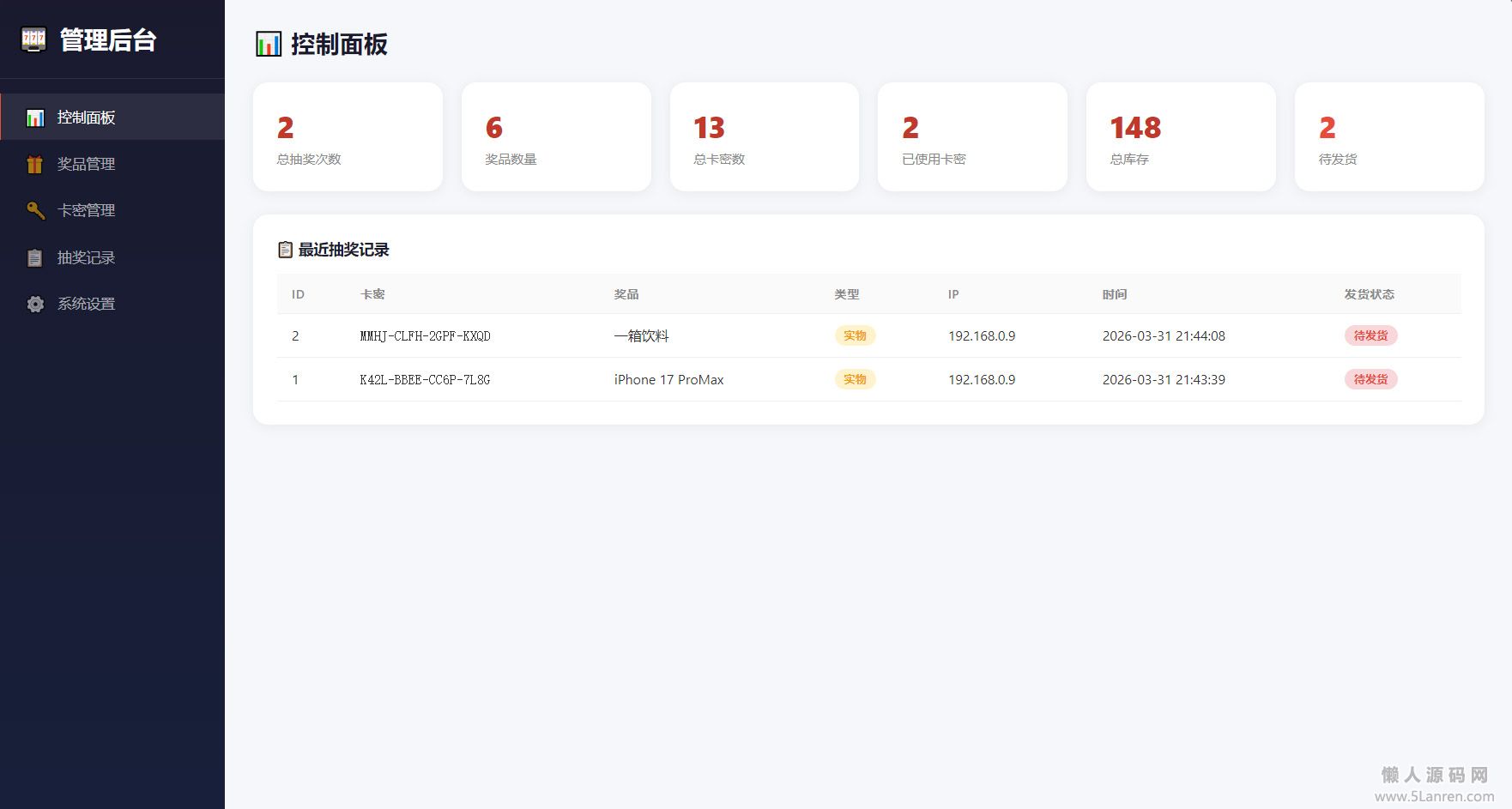This screenshot has height=809, width=1512.
Task: Select the 待发货 stat card
Action: click(x=1389, y=137)
